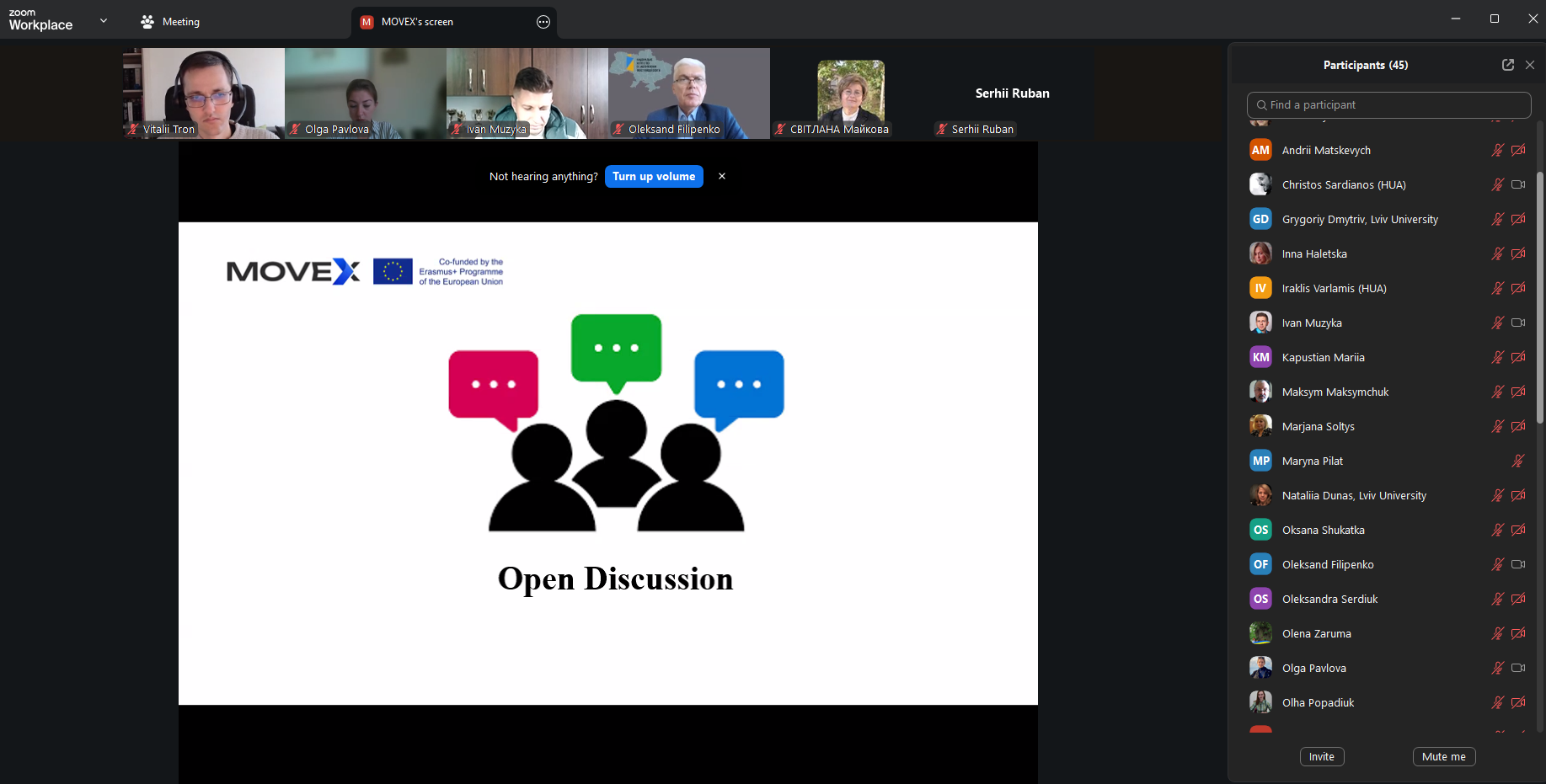Click Olga Pavlova's microphone icon in list

1497,669
